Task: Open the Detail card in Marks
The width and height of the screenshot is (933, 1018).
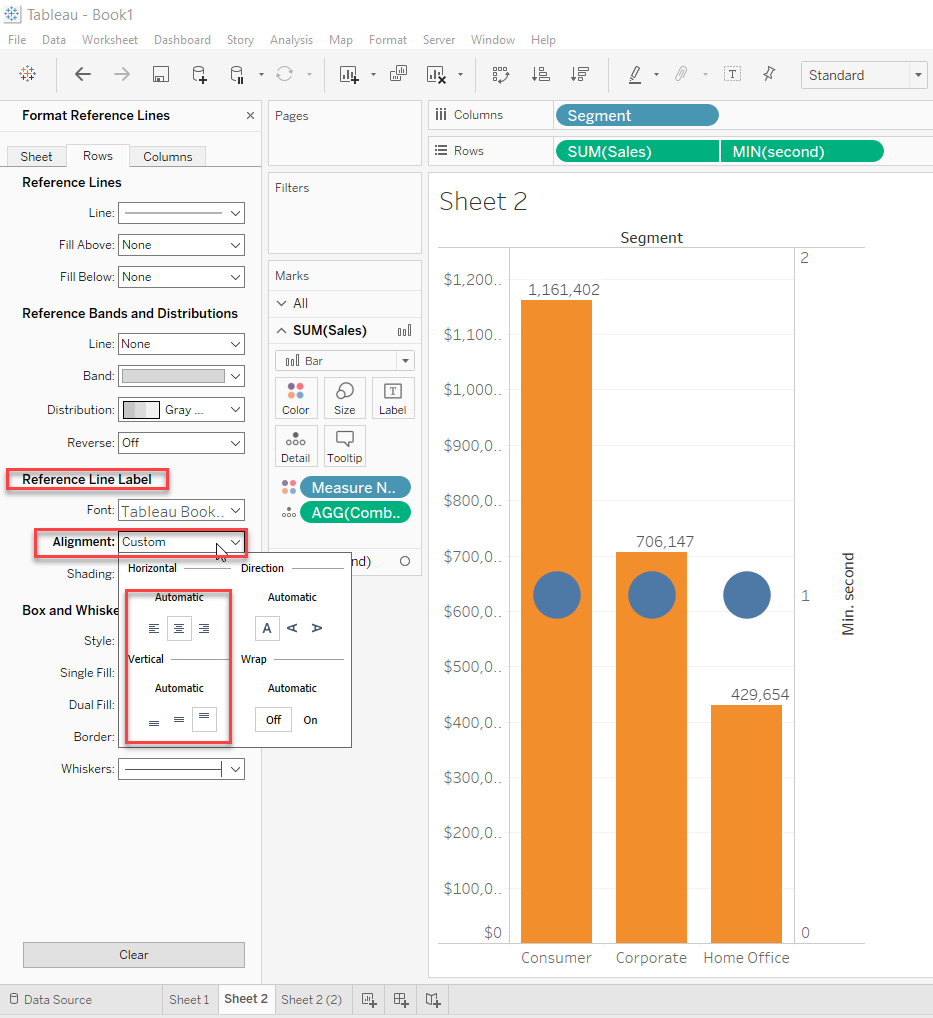Action: click(x=295, y=447)
